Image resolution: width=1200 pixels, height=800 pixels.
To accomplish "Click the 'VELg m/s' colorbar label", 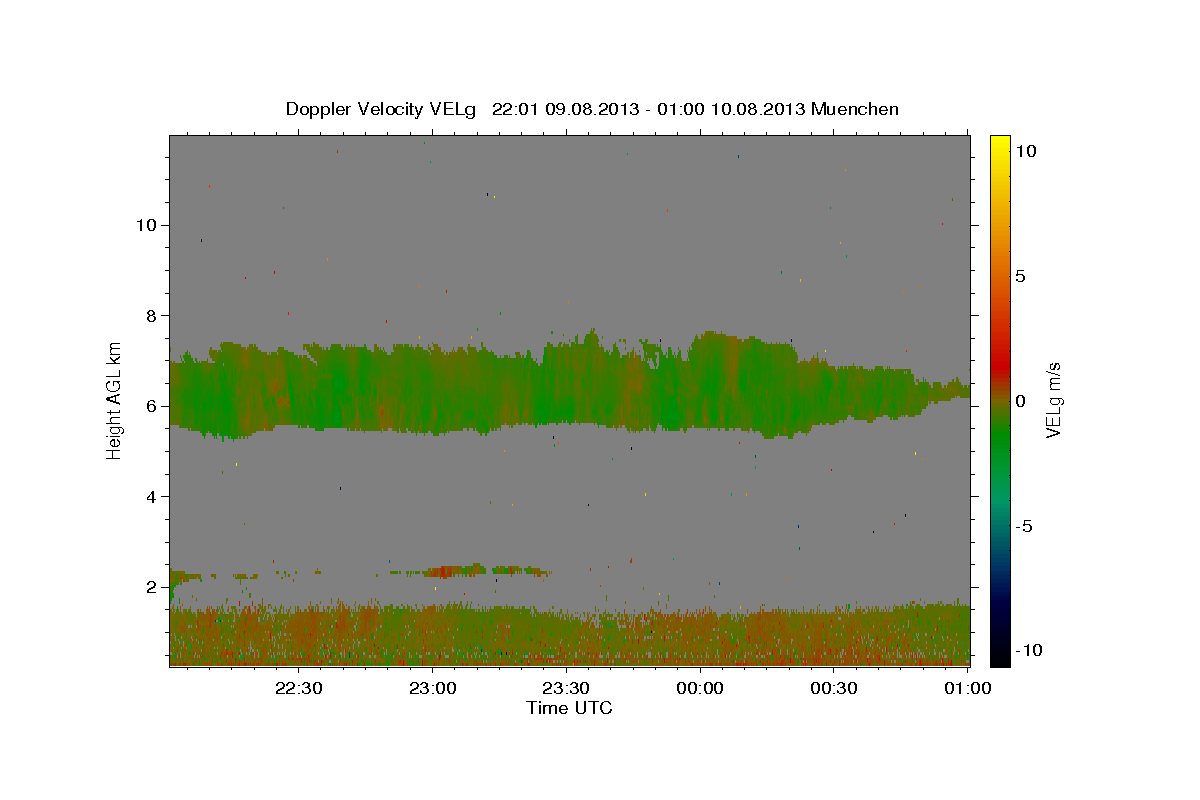I will (x=1053, y=401).
